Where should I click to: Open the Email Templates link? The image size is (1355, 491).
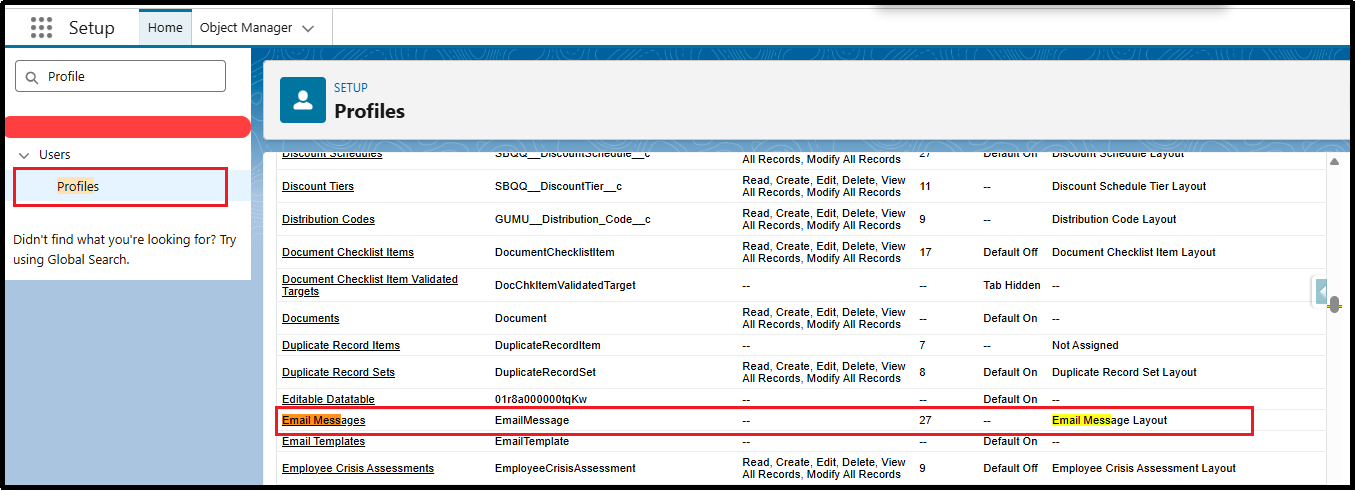click(x=323, y=442)
